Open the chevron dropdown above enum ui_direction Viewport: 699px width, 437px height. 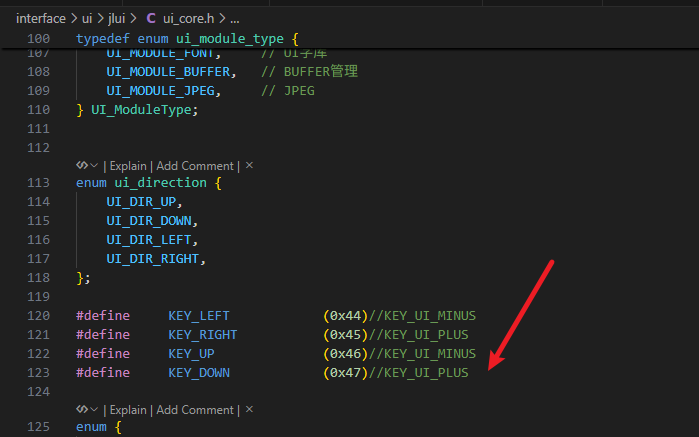pos(94,166)
